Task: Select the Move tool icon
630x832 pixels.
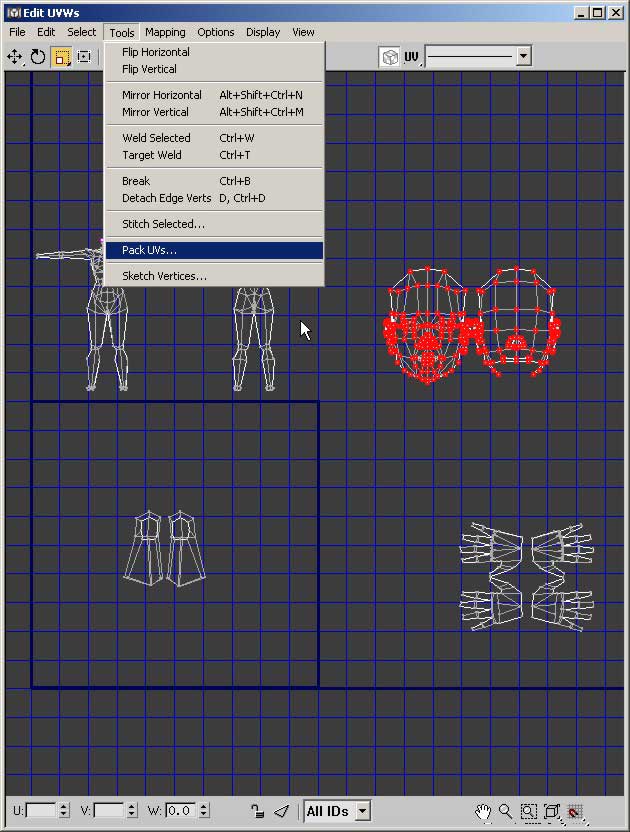Action: [15, 57]
